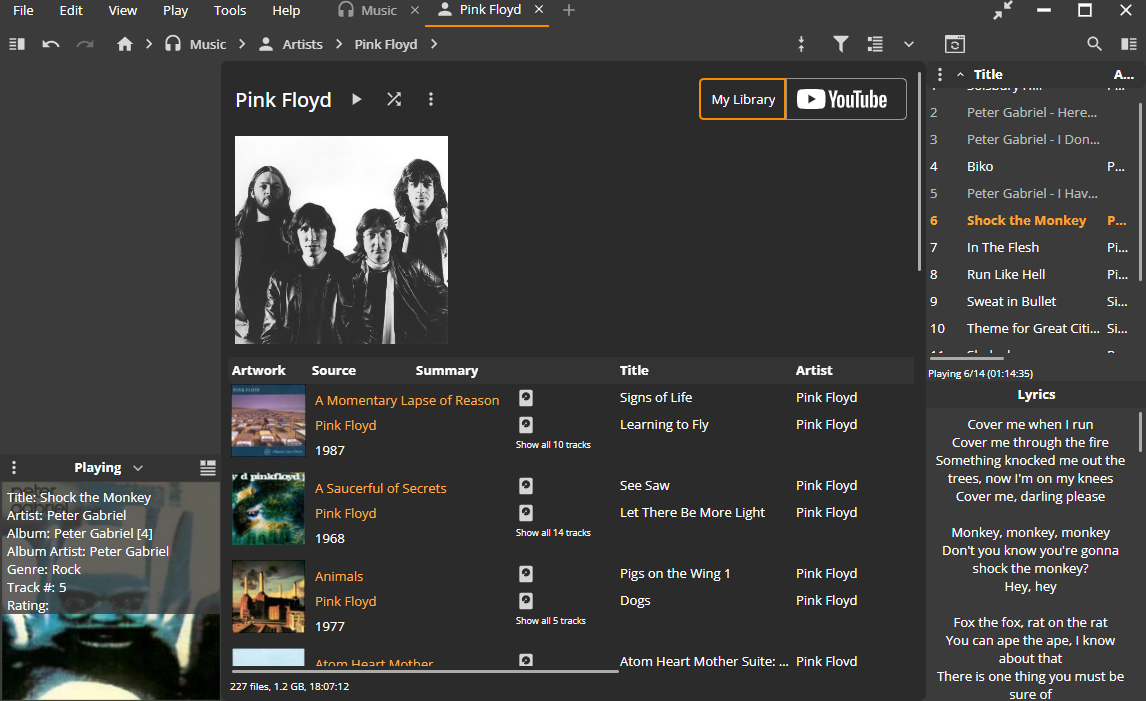Click the search magnifier icon
Screen dimensions: 1146x701
1094,44
